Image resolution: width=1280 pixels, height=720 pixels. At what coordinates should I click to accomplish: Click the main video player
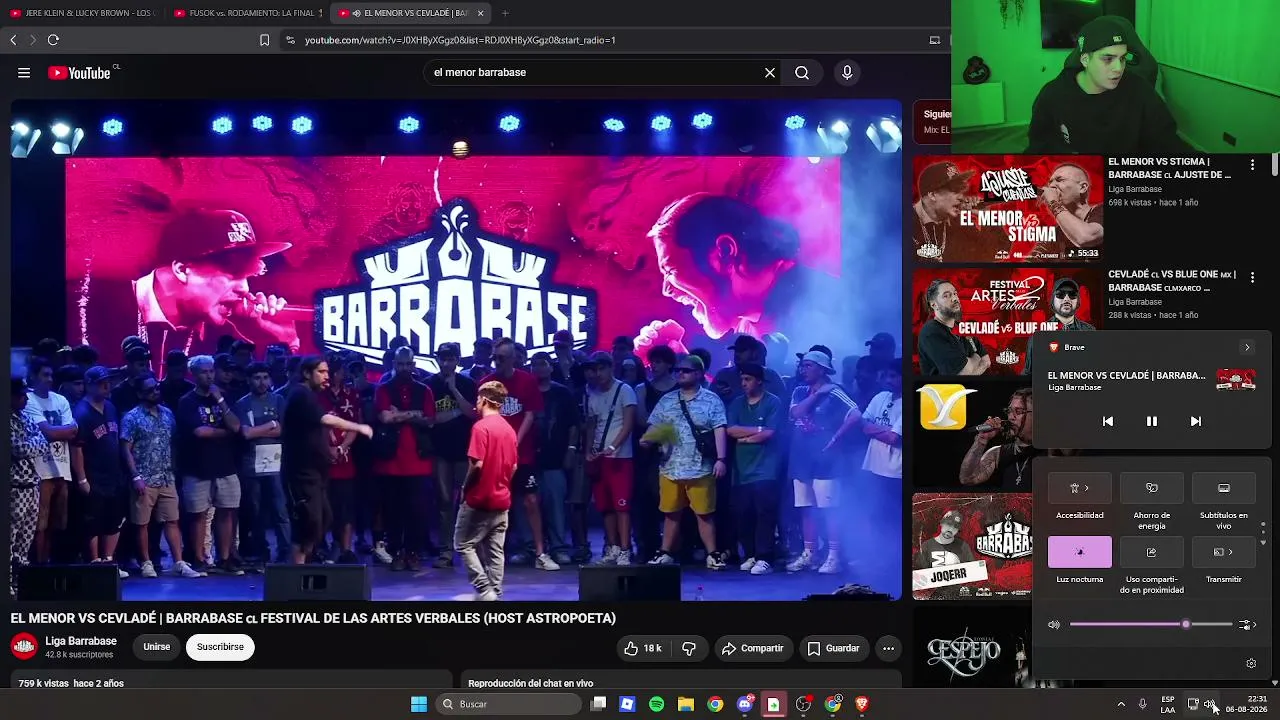pos(456,350)
